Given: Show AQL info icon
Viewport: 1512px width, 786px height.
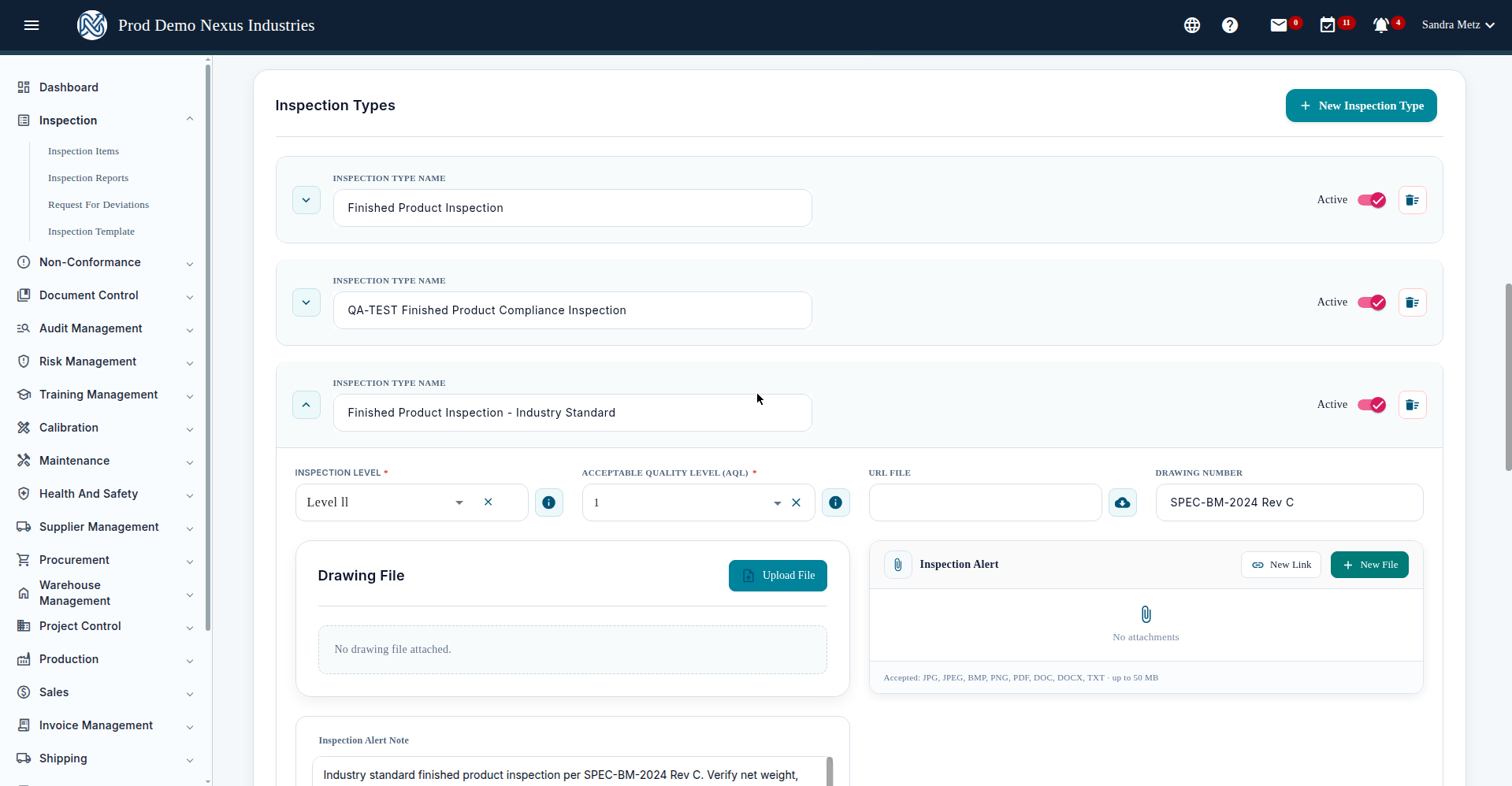Looking at the screenshot, I should tap(836, 502).
